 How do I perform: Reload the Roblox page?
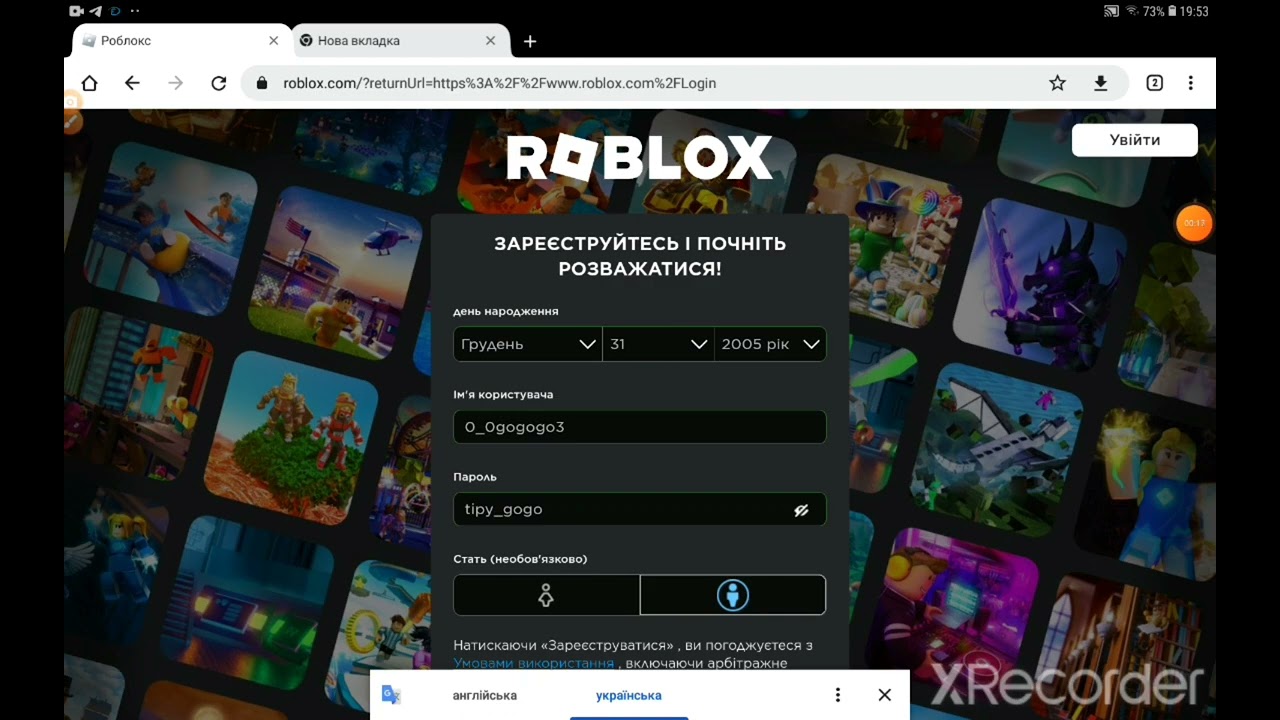pos(219,83)
